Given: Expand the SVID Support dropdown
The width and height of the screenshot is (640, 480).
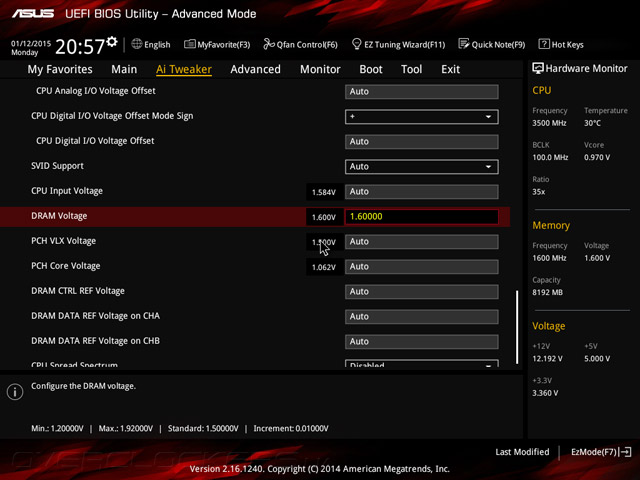Looking at the screenshot, I should click(x=422, y=167).
